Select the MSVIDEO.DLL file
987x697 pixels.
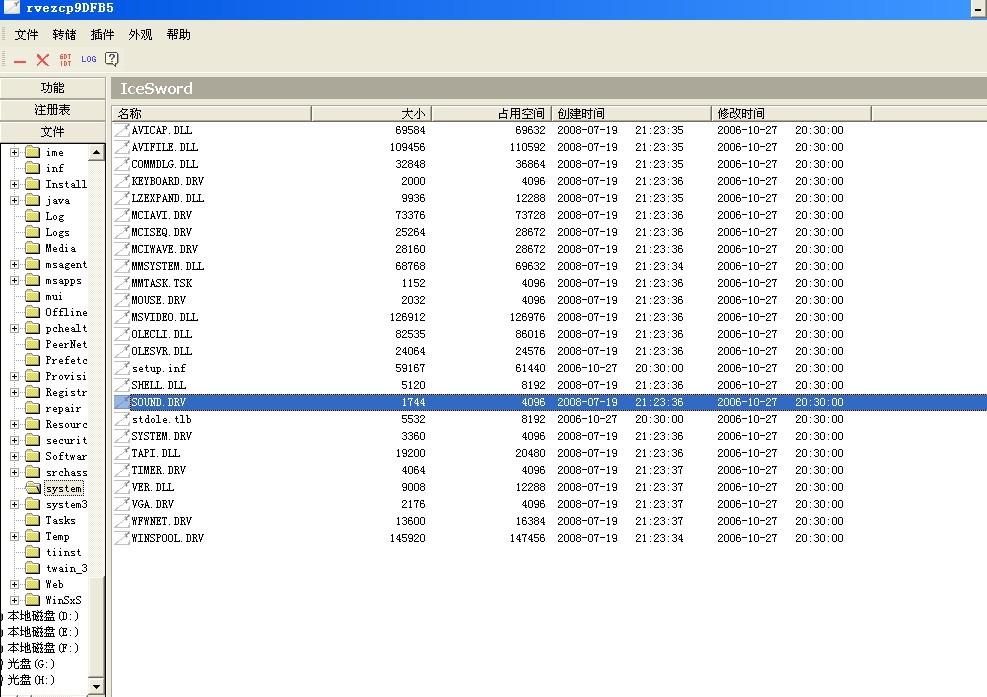click(x=164, y=317)
